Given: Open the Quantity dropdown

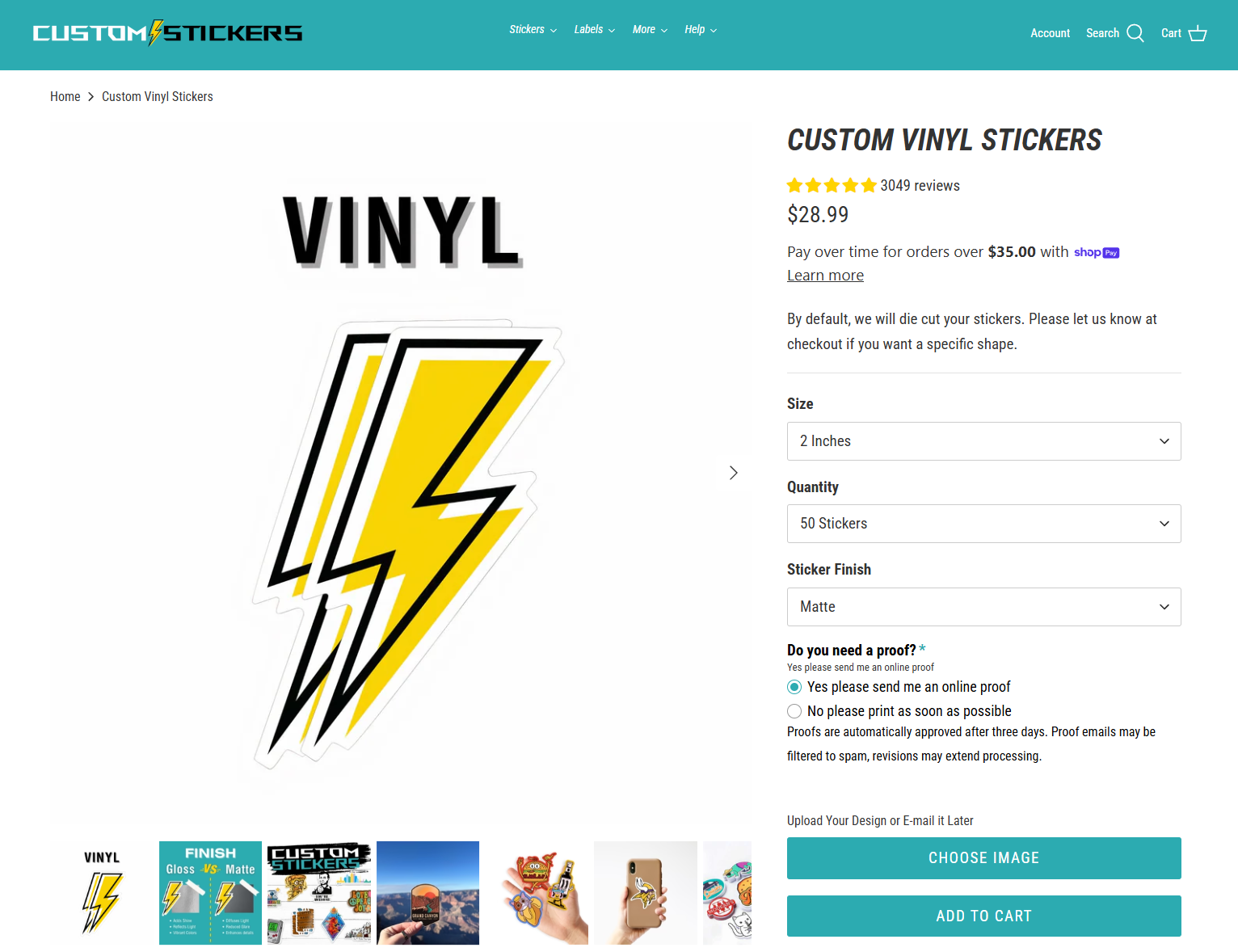Looking at the screenshot, I should (983, 524).
